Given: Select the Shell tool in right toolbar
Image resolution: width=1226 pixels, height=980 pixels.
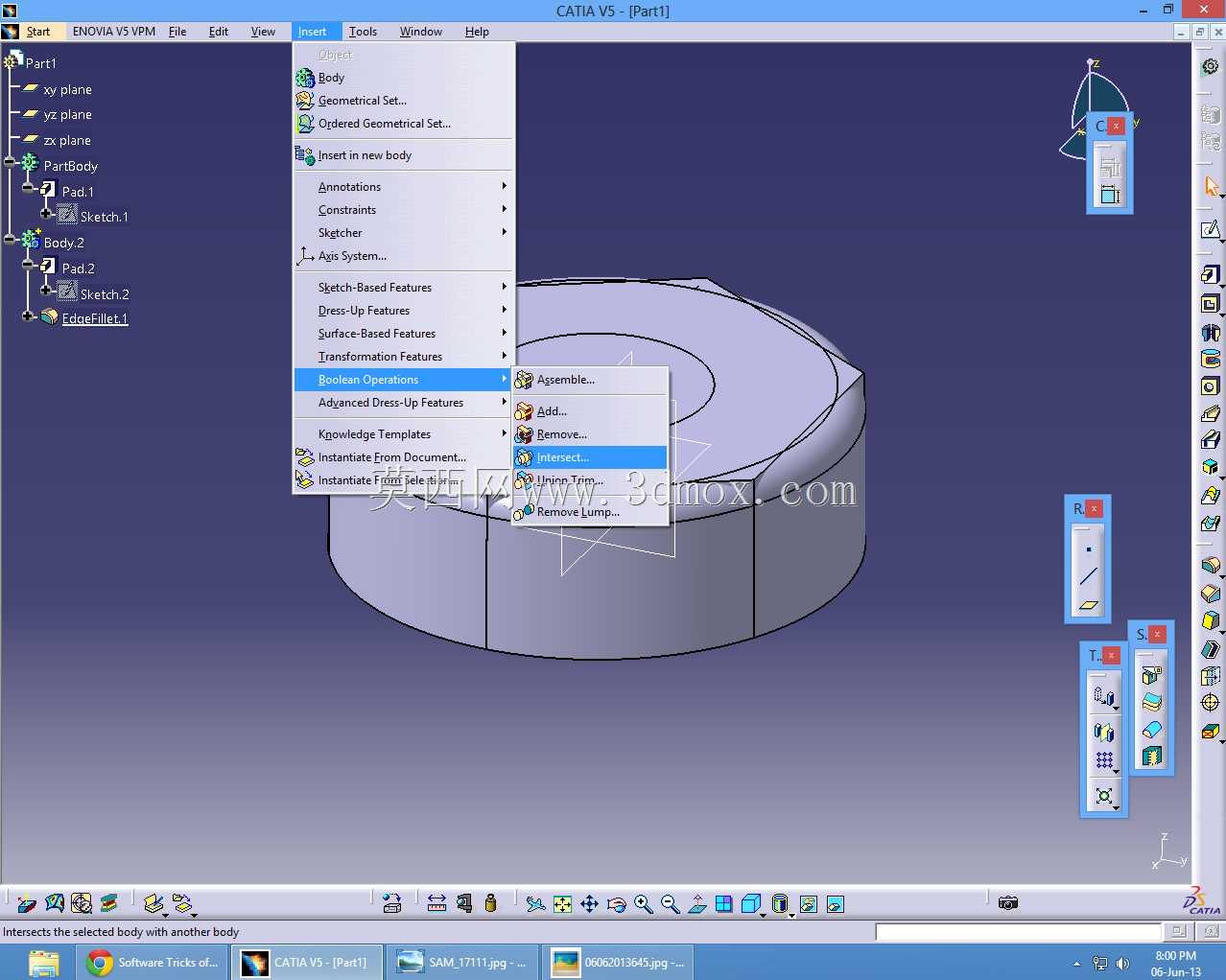Looking at the screenshot, I should coord(1211,649).
